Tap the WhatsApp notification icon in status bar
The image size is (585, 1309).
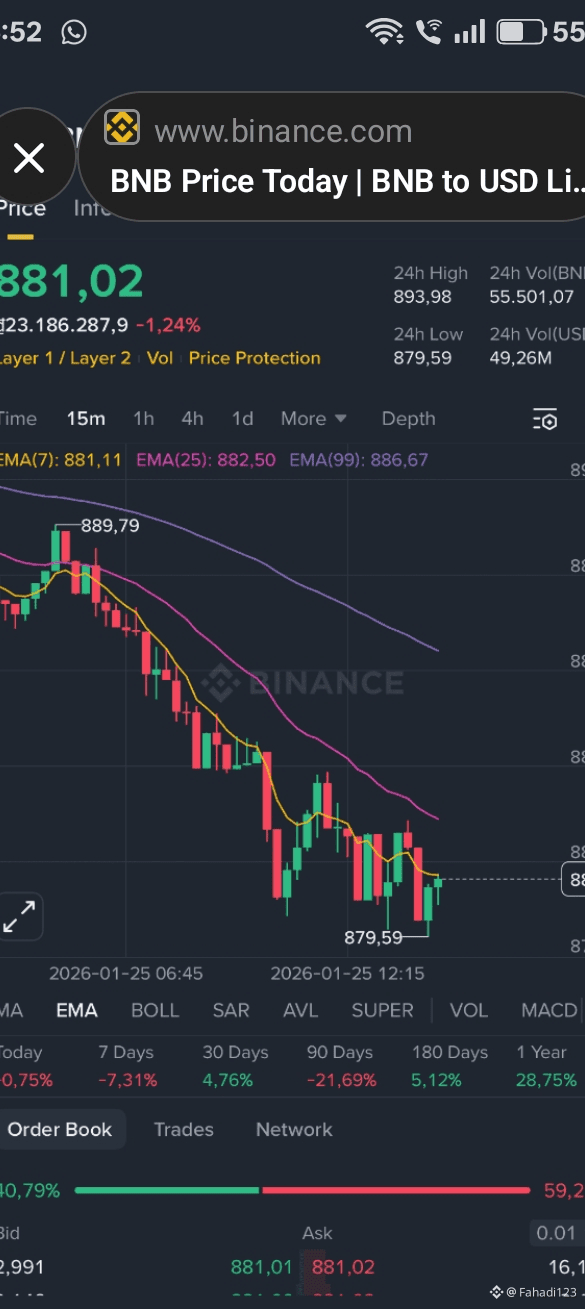click(x=74, y=32)
